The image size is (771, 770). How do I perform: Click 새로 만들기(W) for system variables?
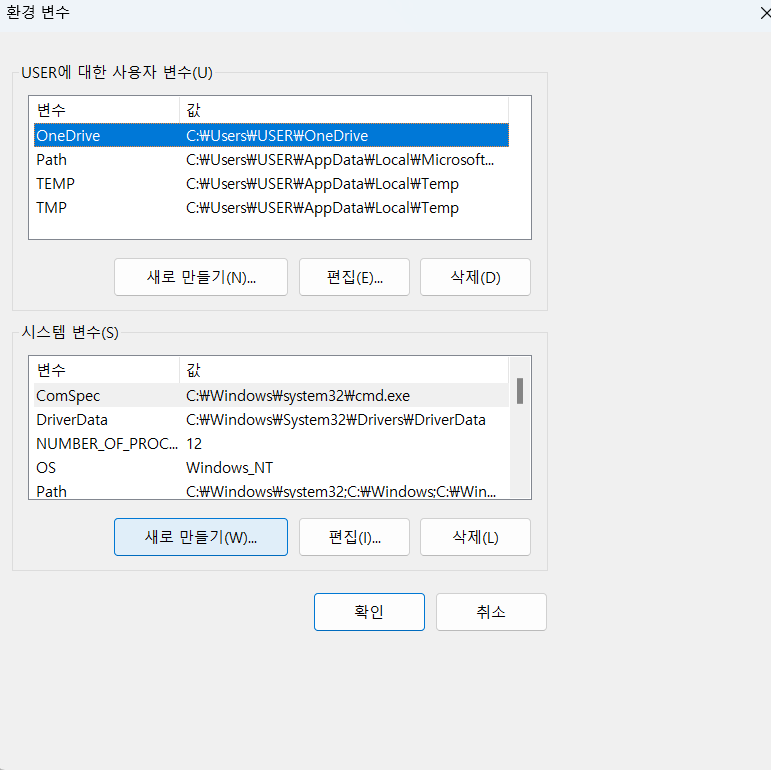(201, 537)
